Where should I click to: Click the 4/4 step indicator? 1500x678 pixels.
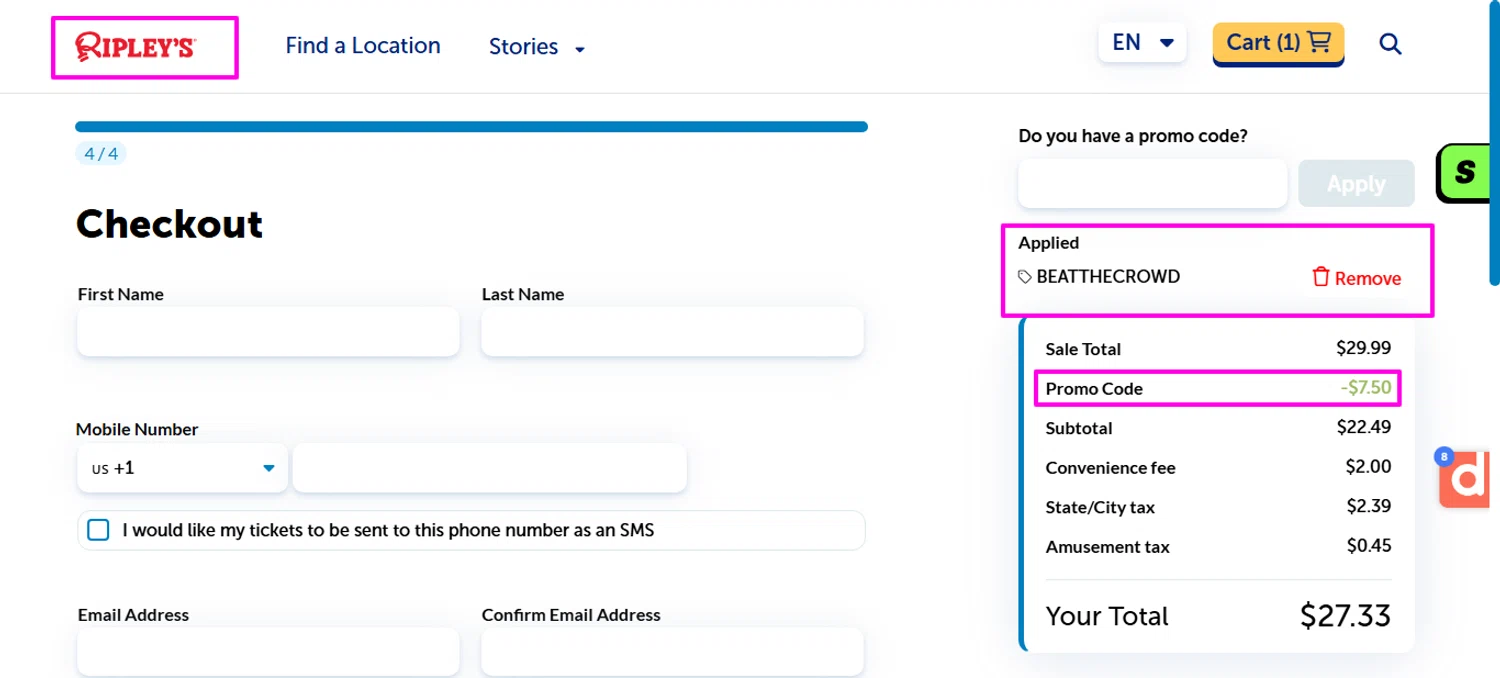click(x=101, y=154)
